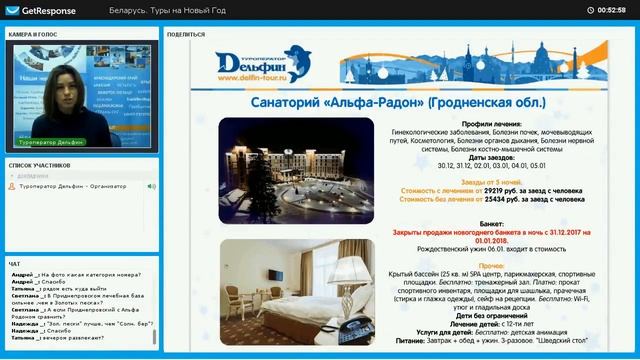Click the green Туроператор Дельфин caption on video
The height and width of the screenshot is (360, 640).
[x=51, y=142]
